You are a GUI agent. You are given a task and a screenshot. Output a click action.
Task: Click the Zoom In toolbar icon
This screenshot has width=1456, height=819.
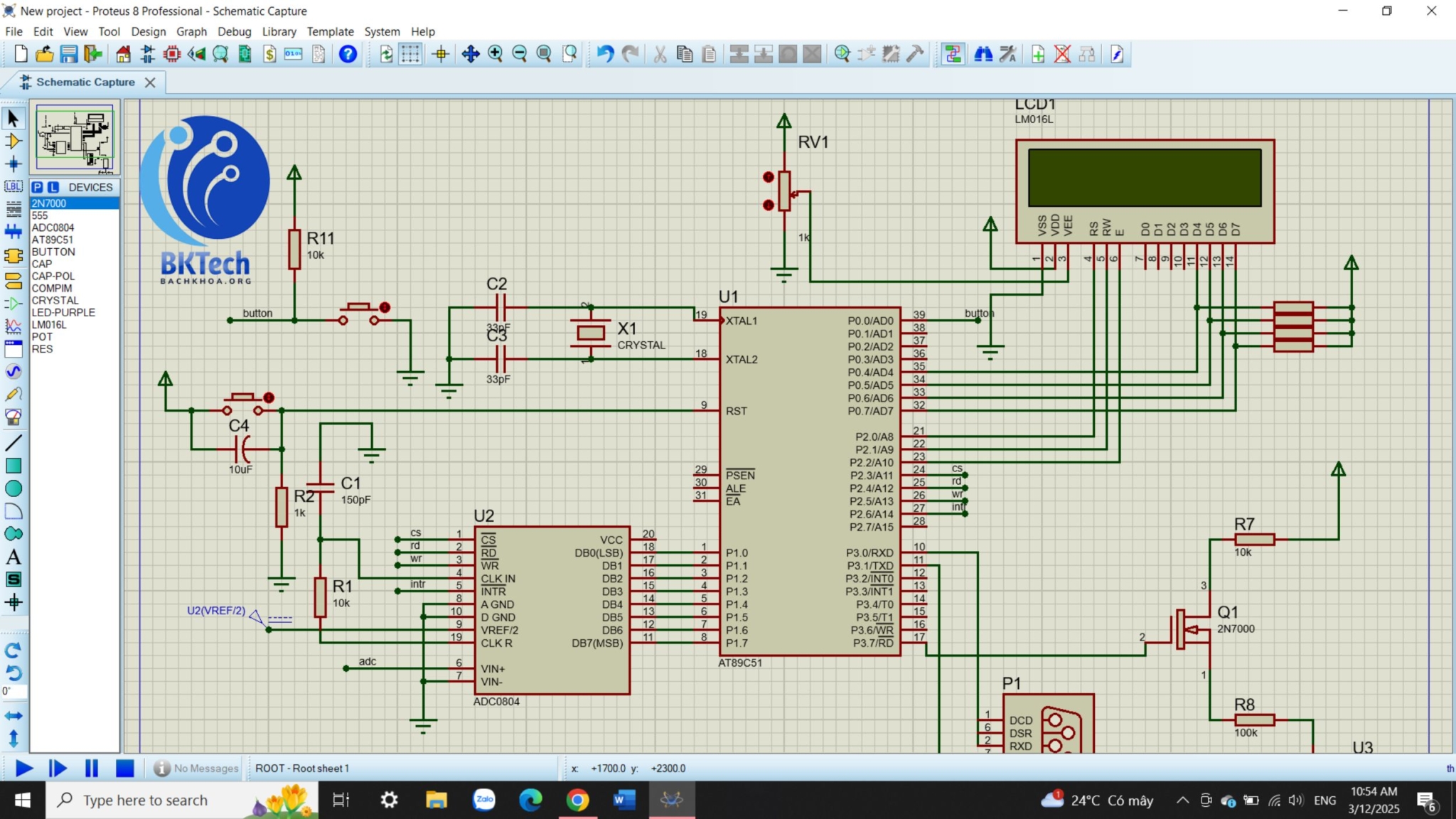click(496, 54)
